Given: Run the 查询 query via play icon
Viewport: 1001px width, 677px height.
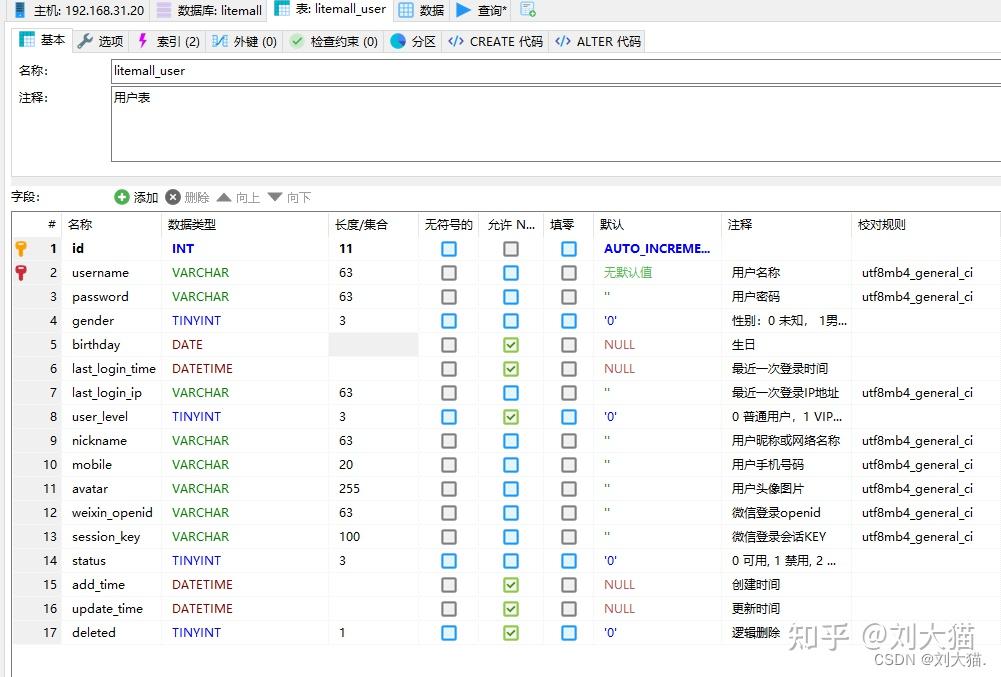Looking at the screenshot, I should (x=462, y=10).
